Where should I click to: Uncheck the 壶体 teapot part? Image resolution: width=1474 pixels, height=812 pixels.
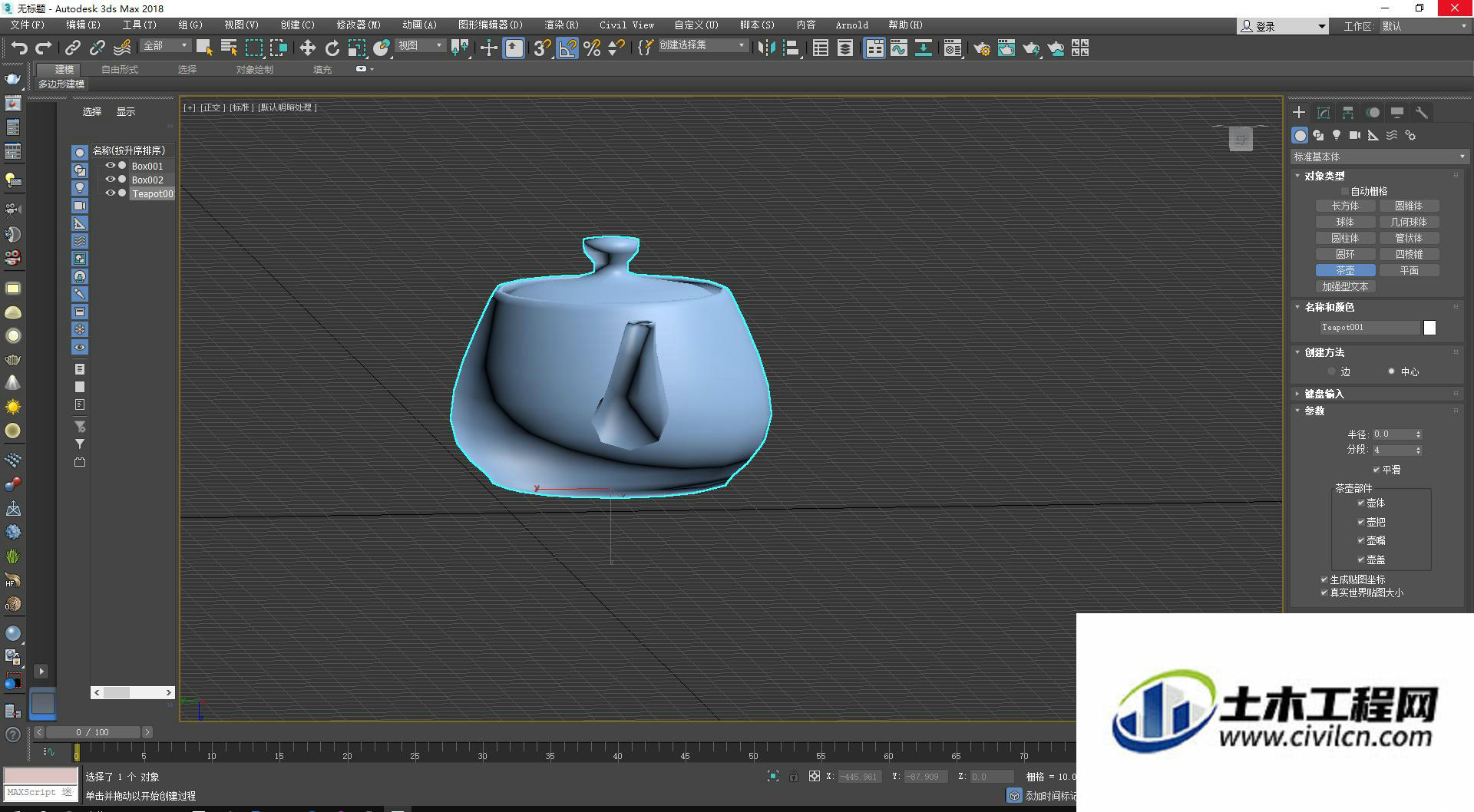tap(1361, 503)
